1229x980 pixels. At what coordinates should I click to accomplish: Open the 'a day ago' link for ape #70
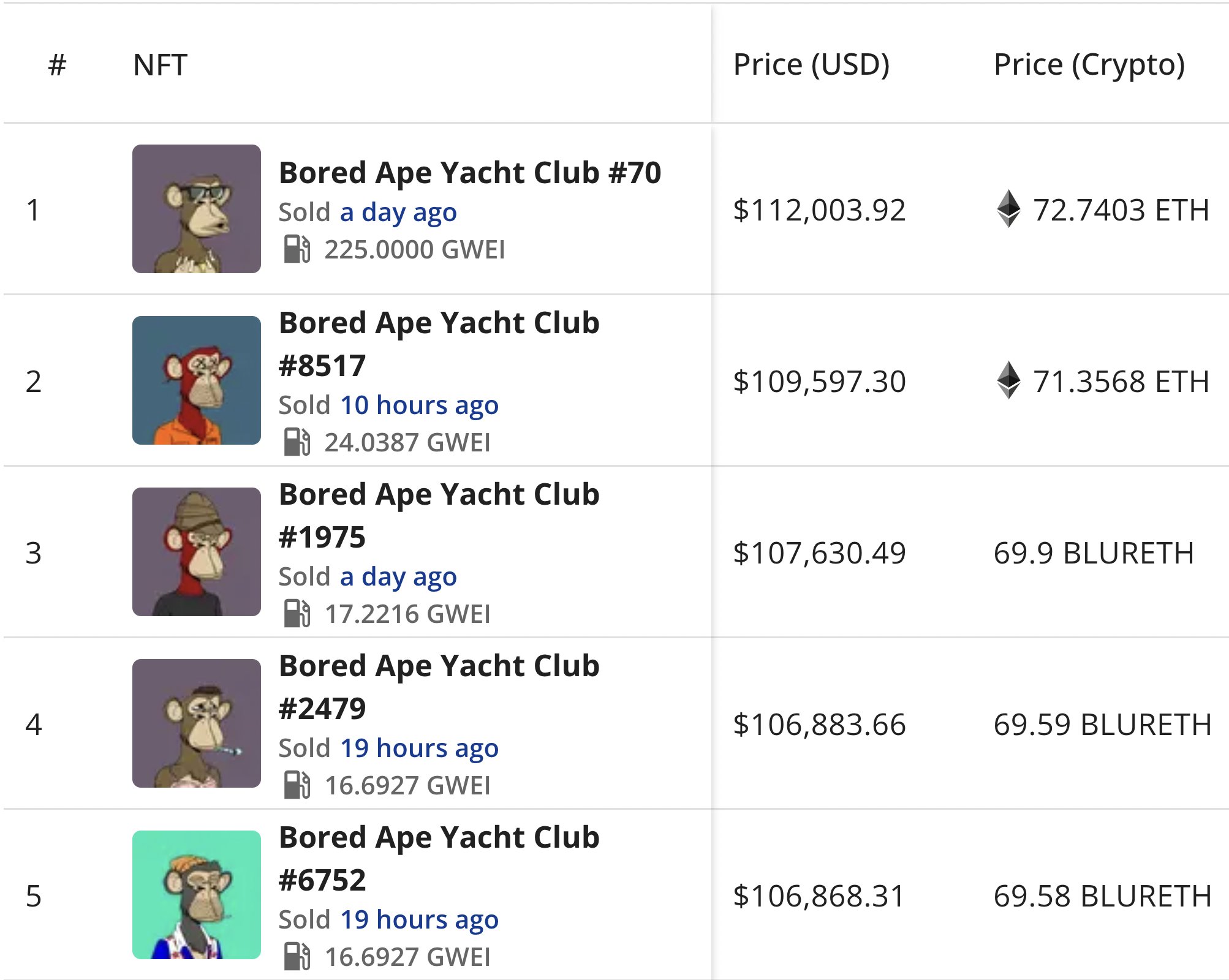[398, 213]
